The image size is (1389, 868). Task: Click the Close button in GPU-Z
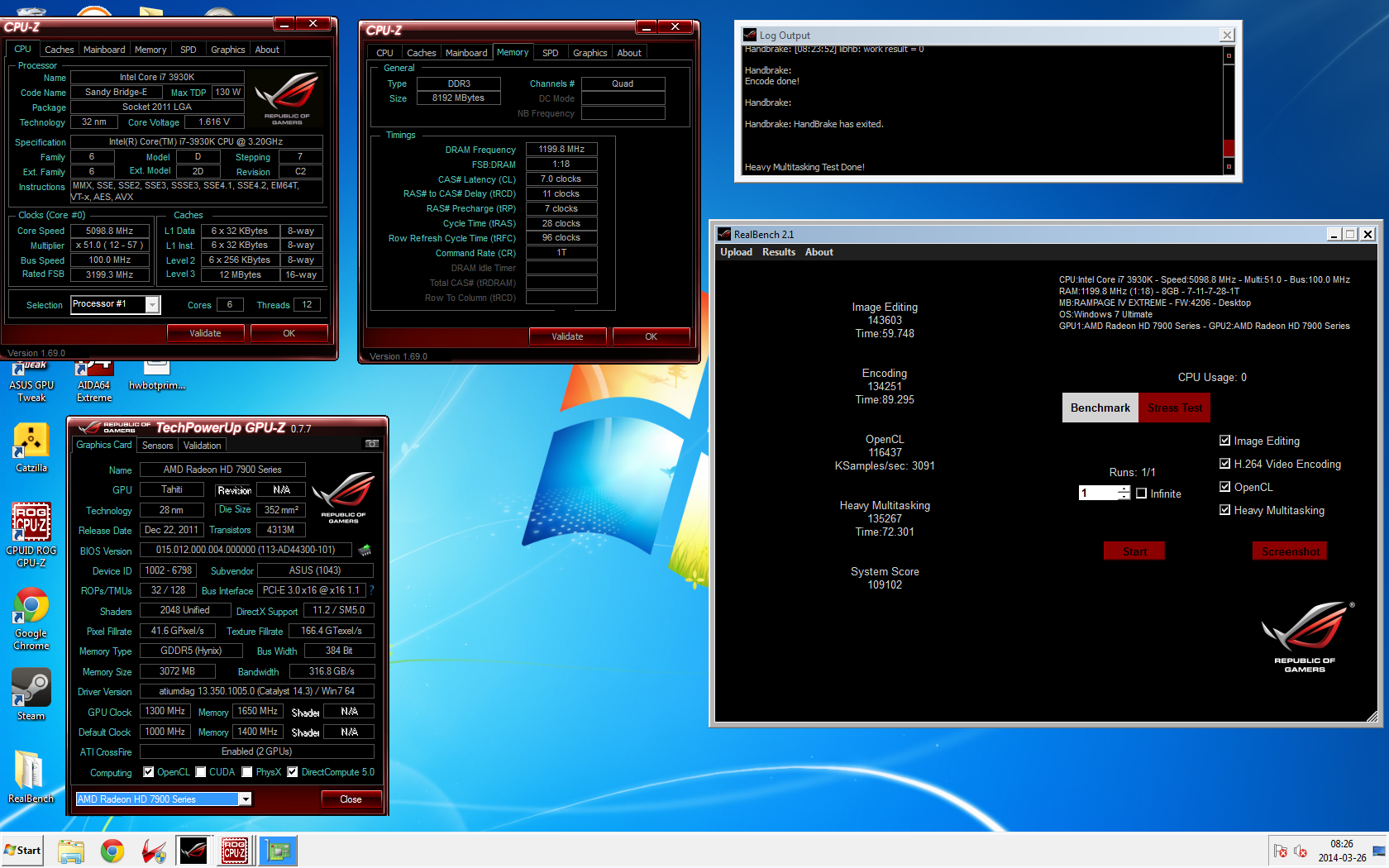click(x=351, y=799)
